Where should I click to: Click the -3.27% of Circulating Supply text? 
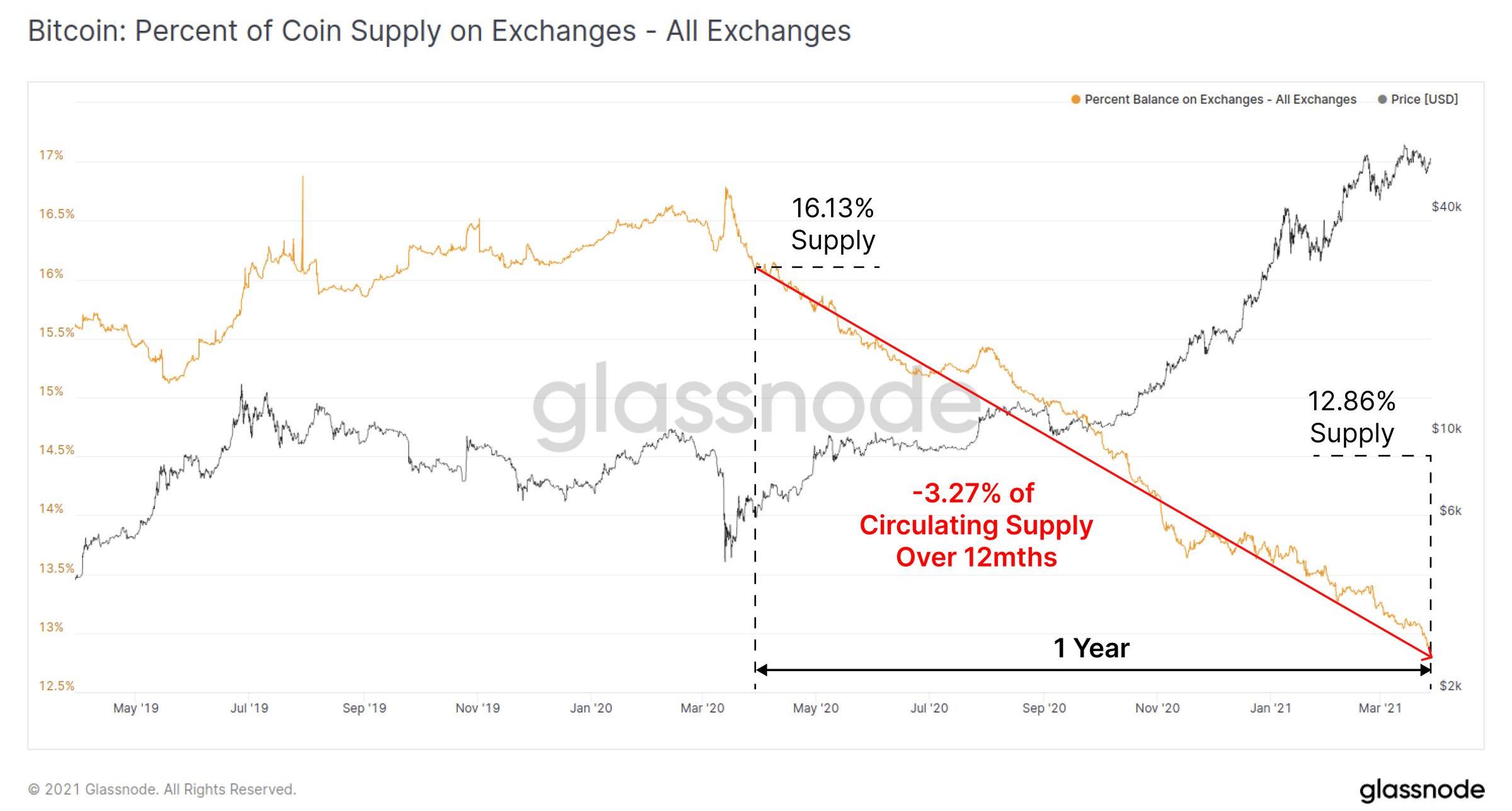click(x=976, y=525)
